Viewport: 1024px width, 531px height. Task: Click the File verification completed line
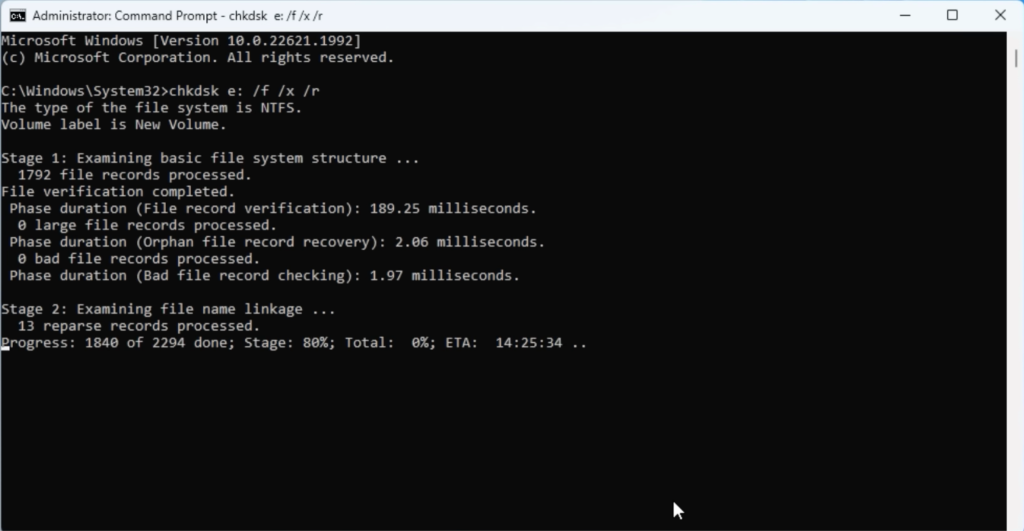pyautogui.click(x=118, y=192)
